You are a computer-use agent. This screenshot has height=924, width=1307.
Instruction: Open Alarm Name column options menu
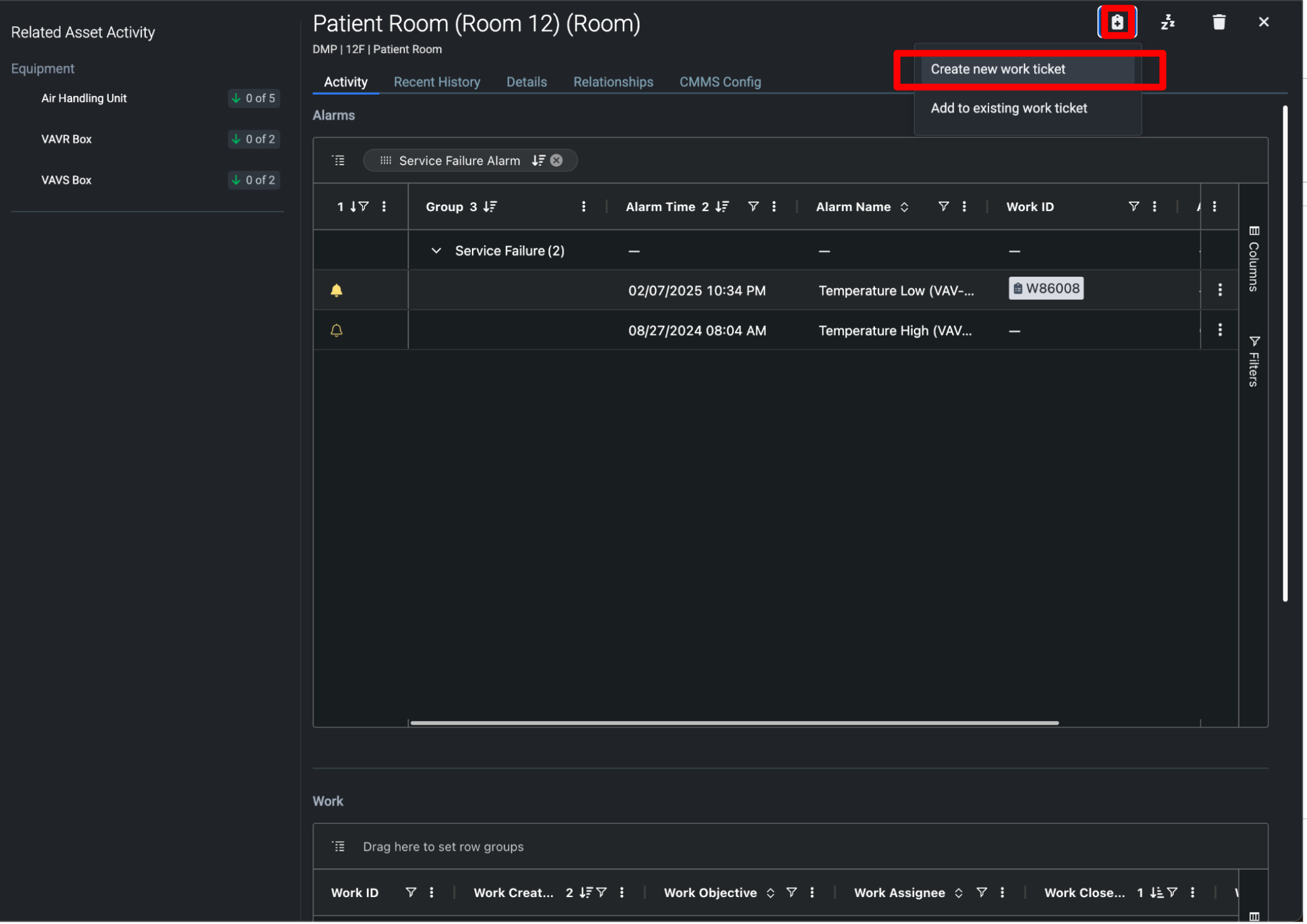(964, 207)
